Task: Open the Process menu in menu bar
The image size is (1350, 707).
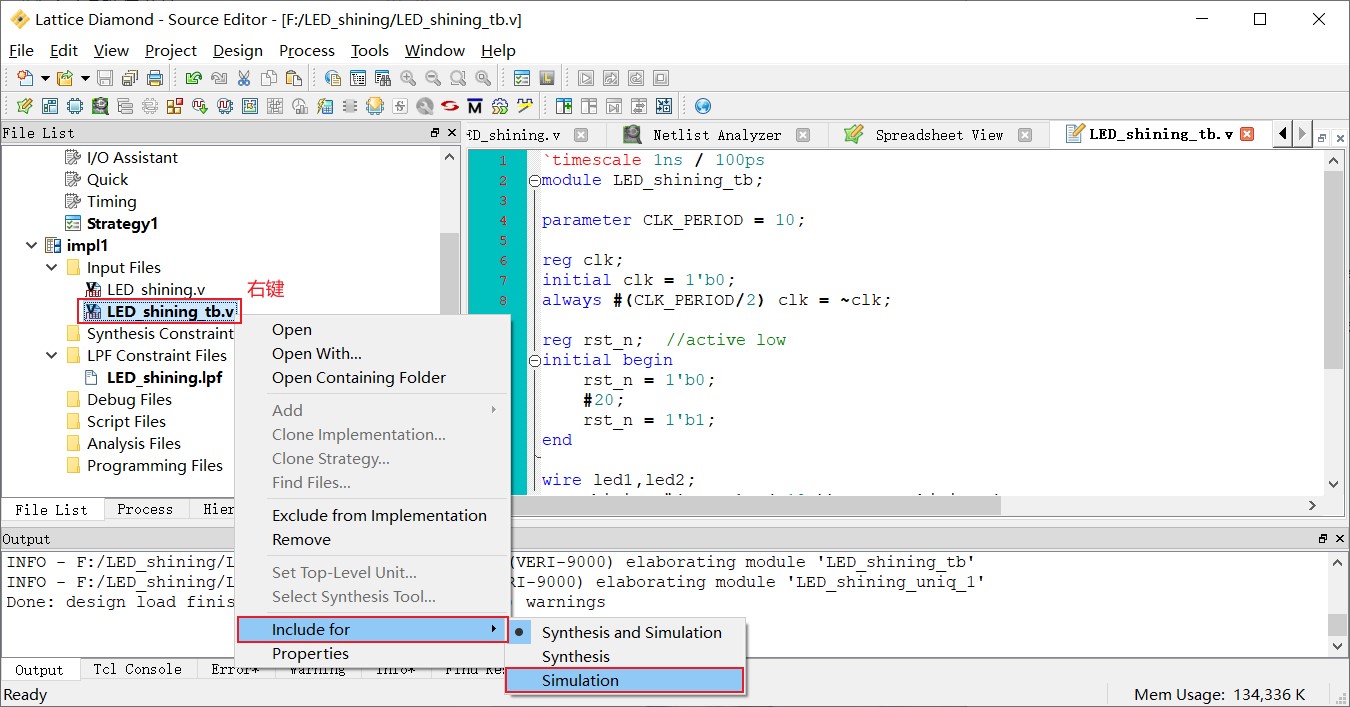Action: click(306, 50)
